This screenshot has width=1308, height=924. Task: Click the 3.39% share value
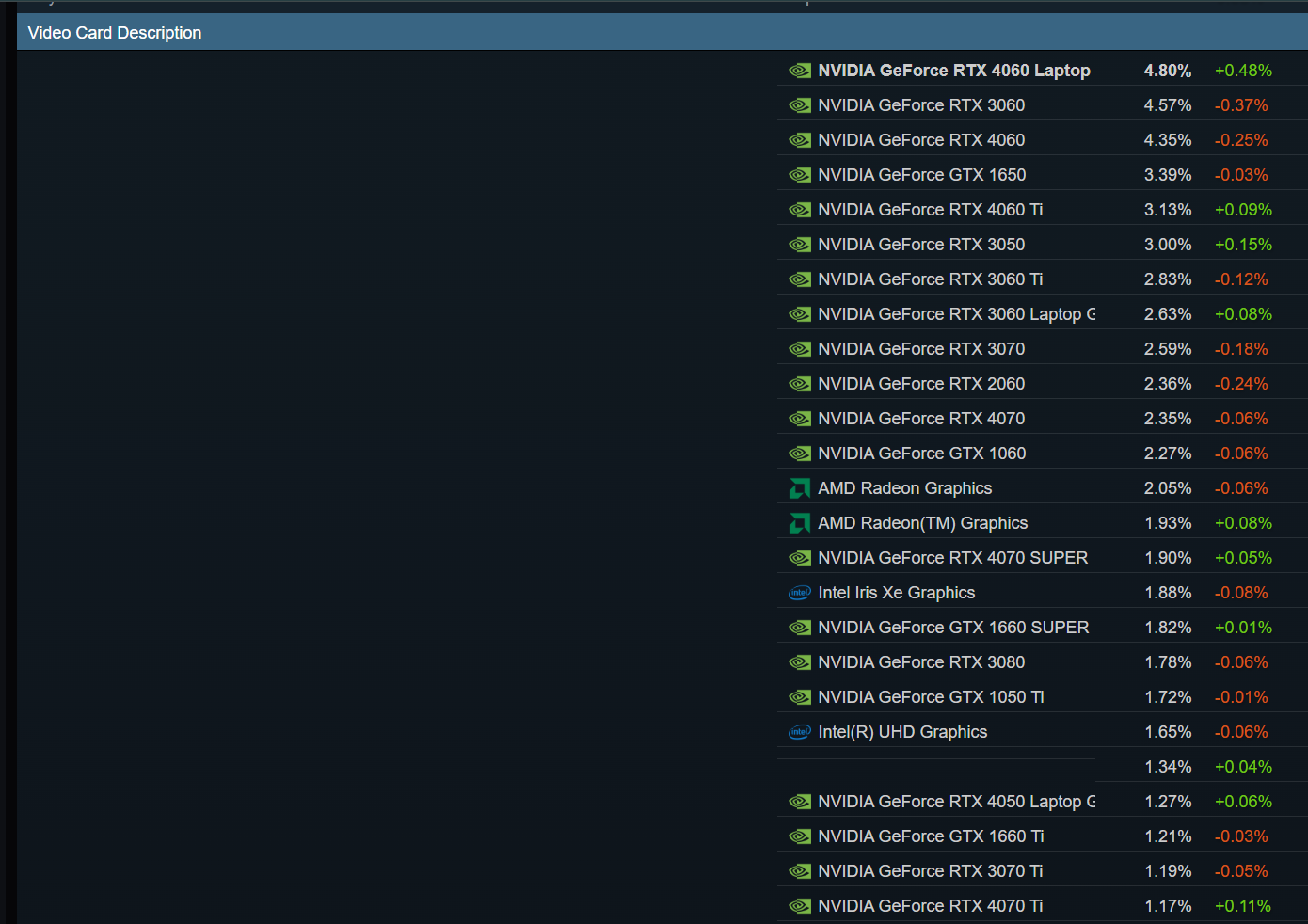[x=1168, y=175]
